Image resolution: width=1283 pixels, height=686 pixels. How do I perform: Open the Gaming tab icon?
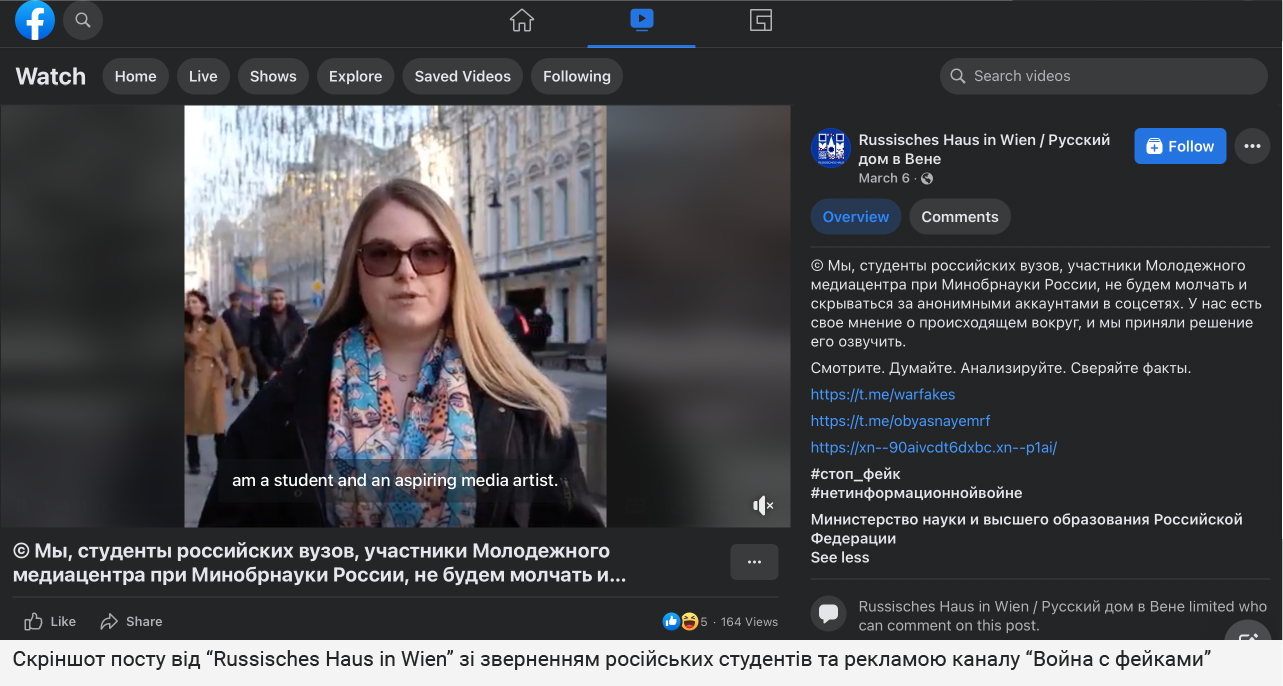761,20
